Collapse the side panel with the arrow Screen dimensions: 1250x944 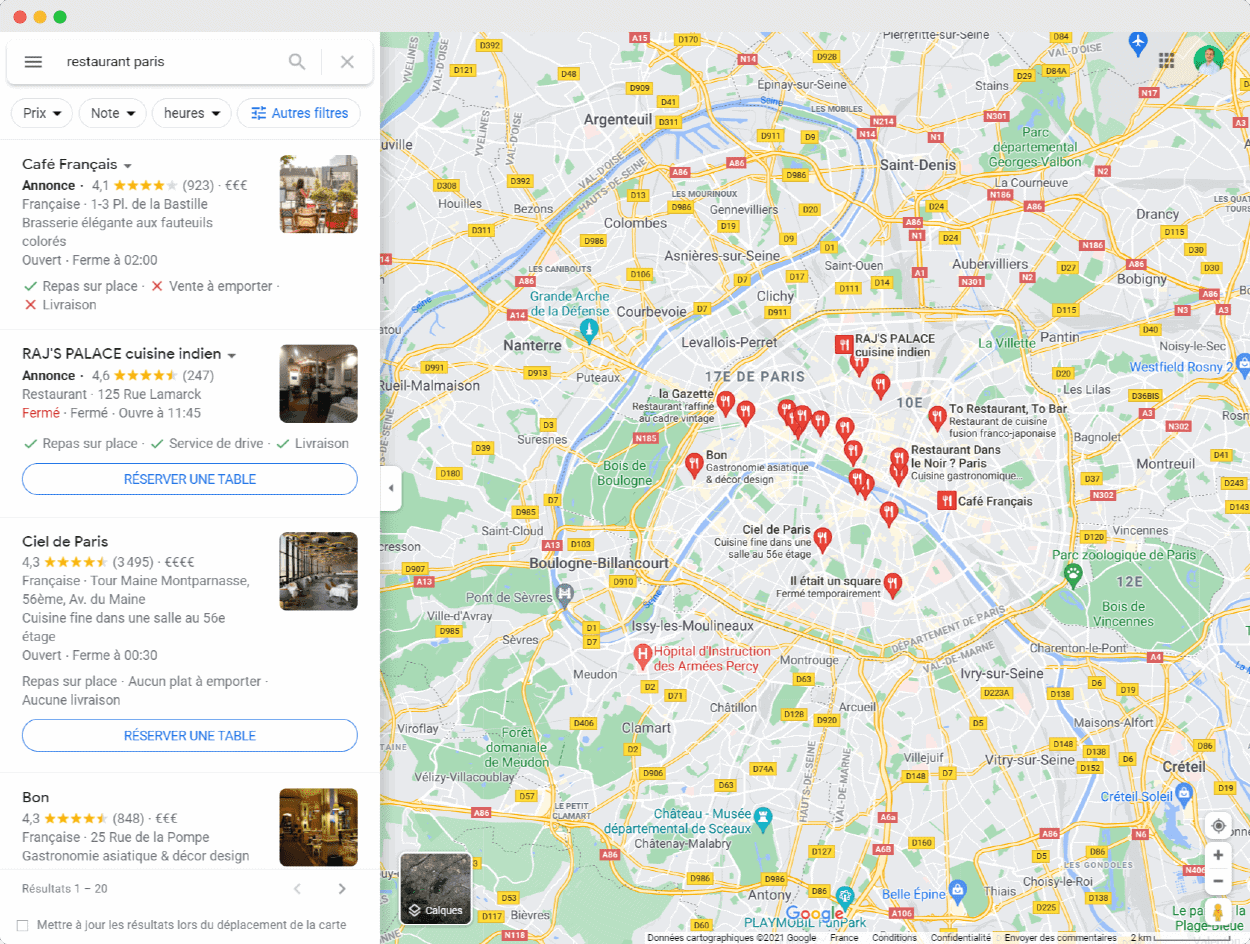coord(391,488)
